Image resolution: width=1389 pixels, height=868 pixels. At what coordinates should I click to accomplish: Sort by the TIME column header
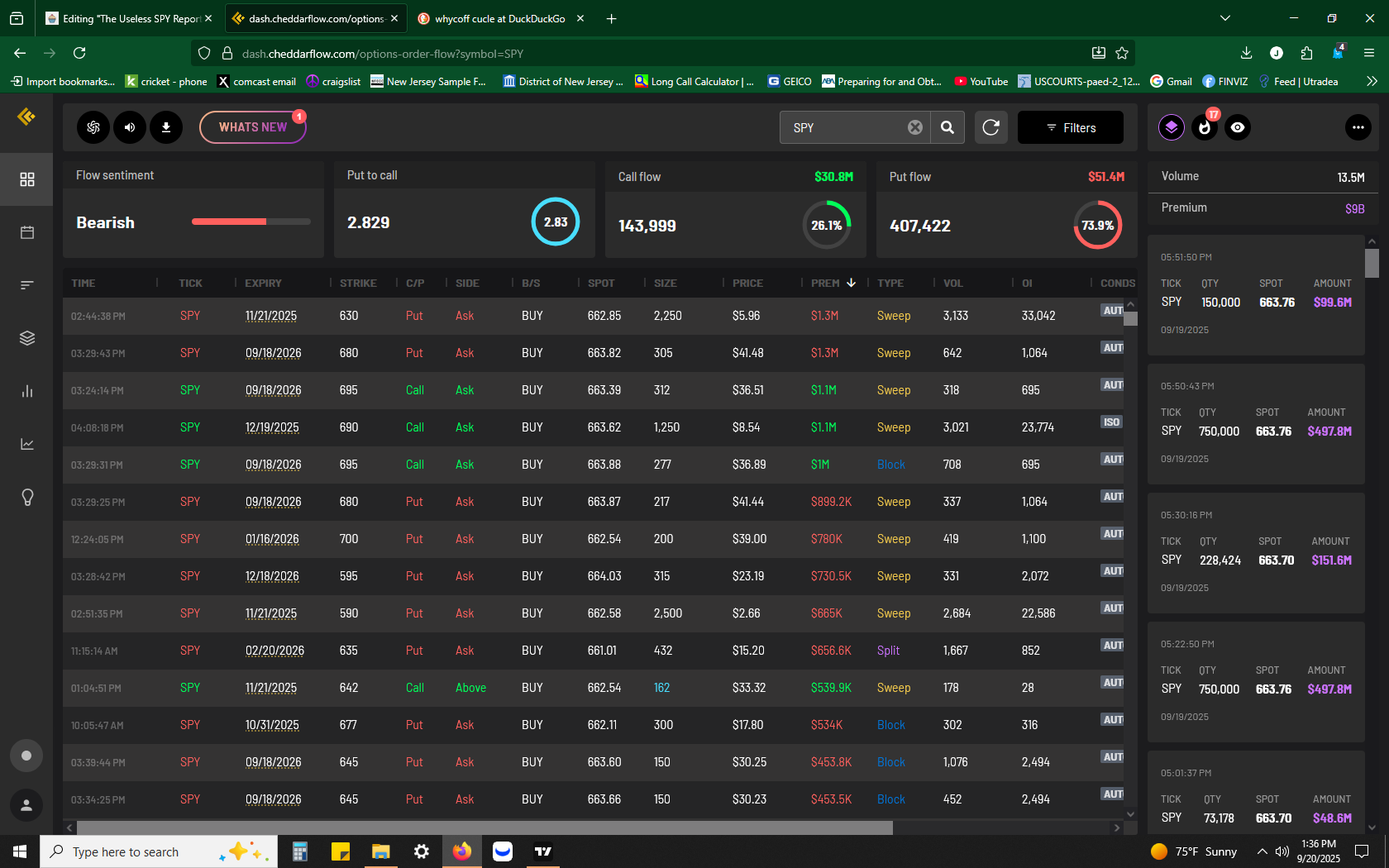pos(84,283)
